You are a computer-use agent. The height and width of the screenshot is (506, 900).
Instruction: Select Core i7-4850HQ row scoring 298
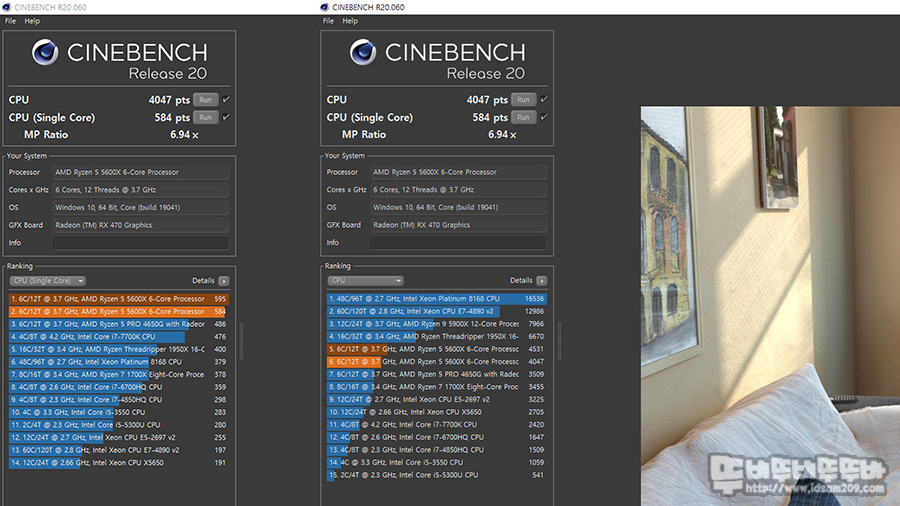pyautogui.click(x=118, y=400)
